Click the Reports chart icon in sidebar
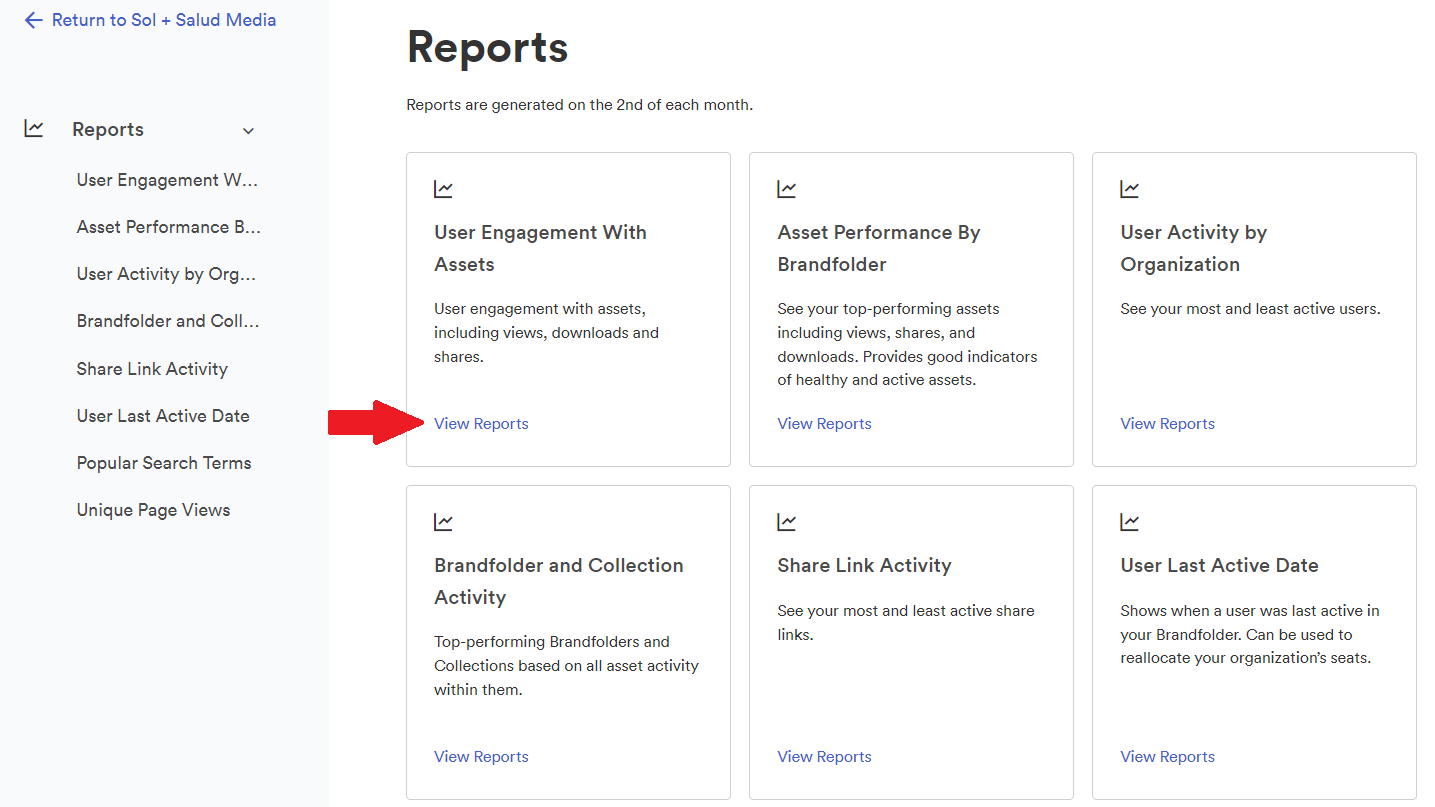 (34, 129)
